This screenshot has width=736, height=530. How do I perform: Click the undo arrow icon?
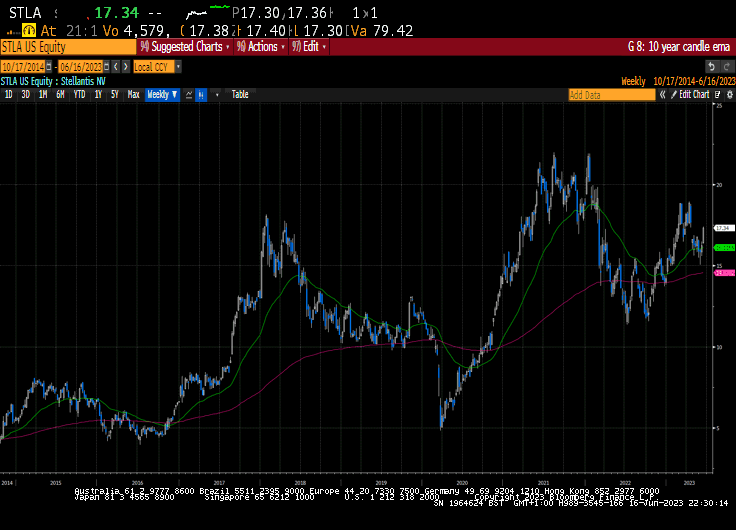coord(712,67)
